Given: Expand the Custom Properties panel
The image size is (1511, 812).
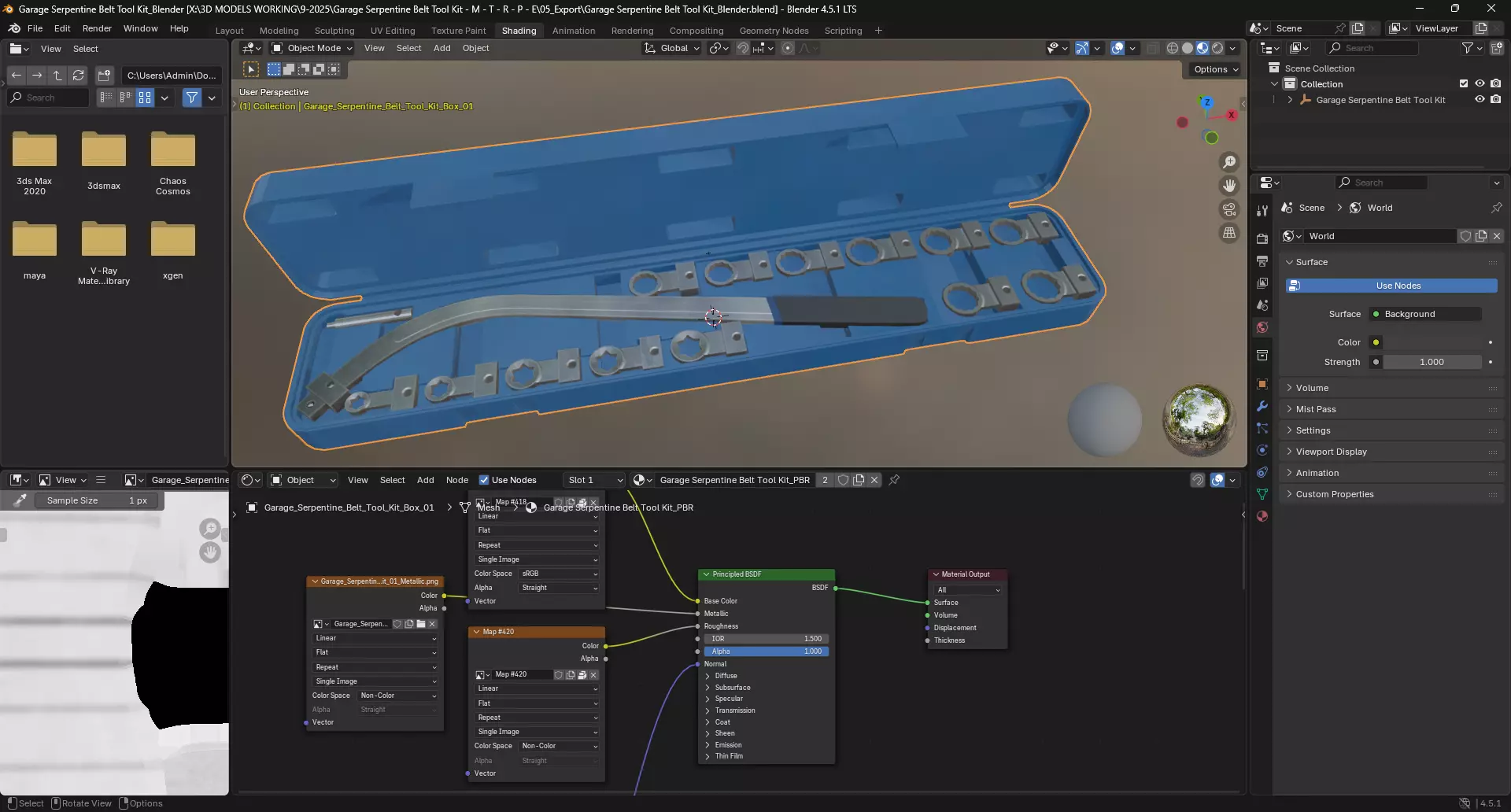Looking at the screenshot, I should point(1335,494).
